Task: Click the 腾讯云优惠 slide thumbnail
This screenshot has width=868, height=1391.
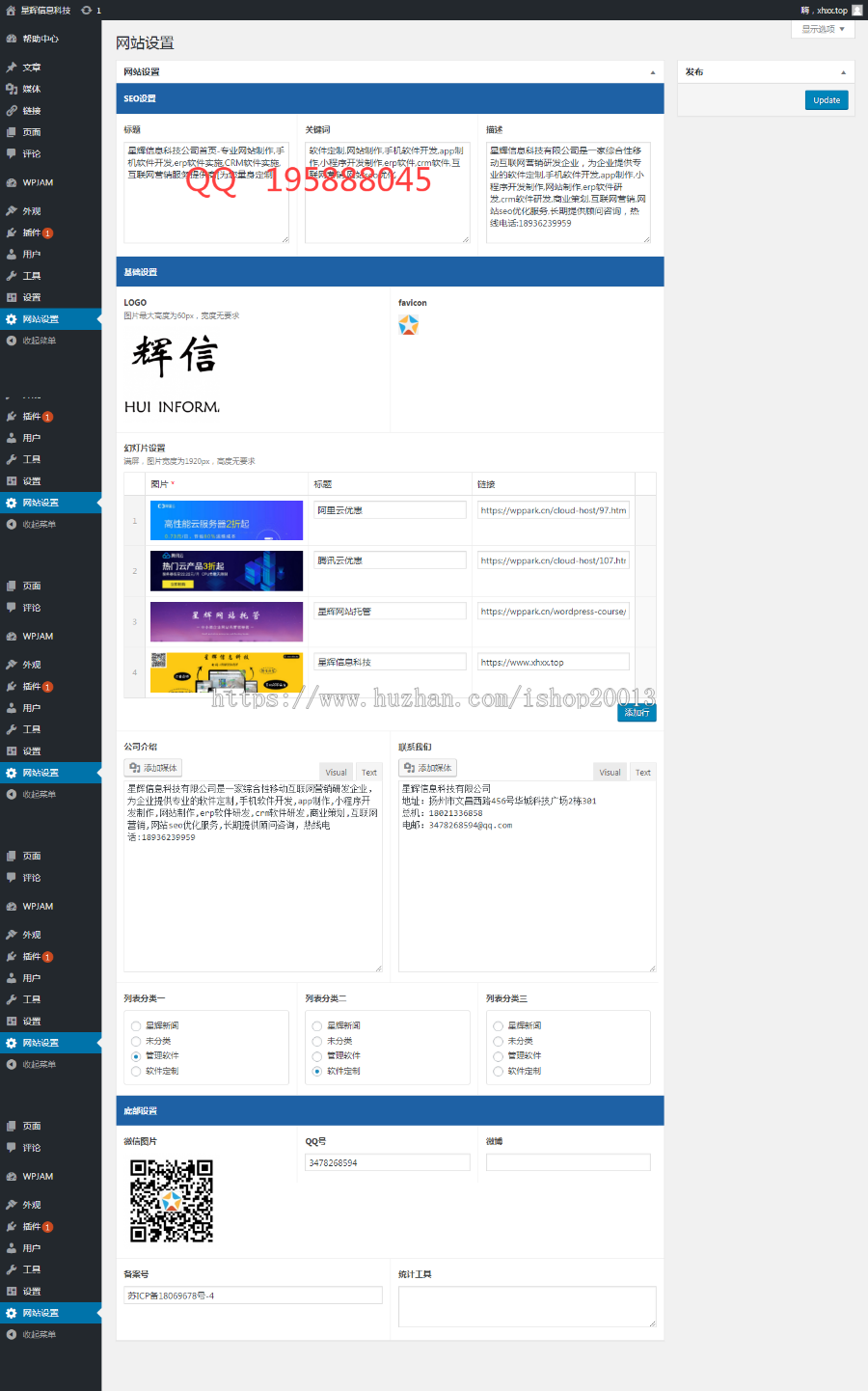Action: coord(227,571)
